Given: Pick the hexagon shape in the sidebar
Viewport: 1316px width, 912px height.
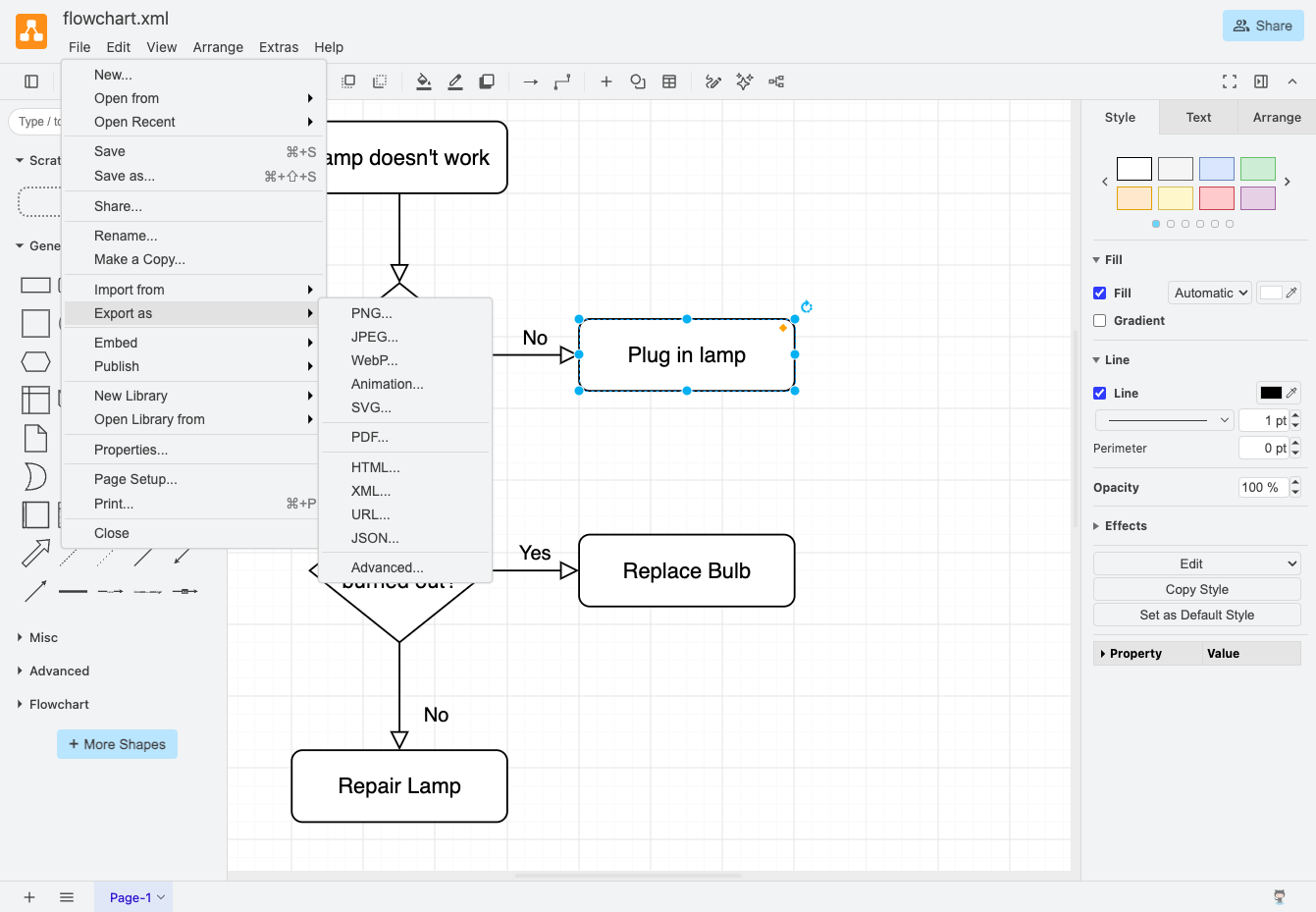Looking at the screenshot, I should click(x=35, y=362).
